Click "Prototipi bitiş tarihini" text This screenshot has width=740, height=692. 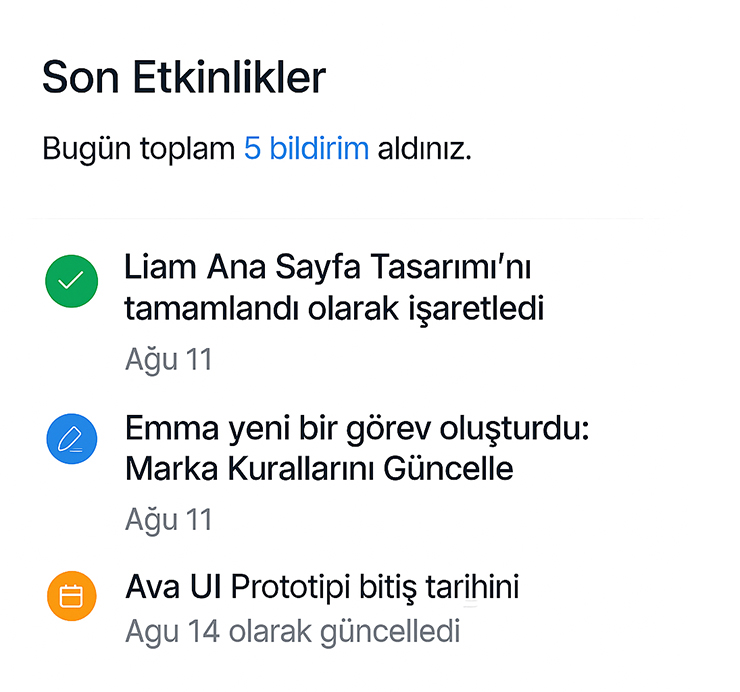375,587
